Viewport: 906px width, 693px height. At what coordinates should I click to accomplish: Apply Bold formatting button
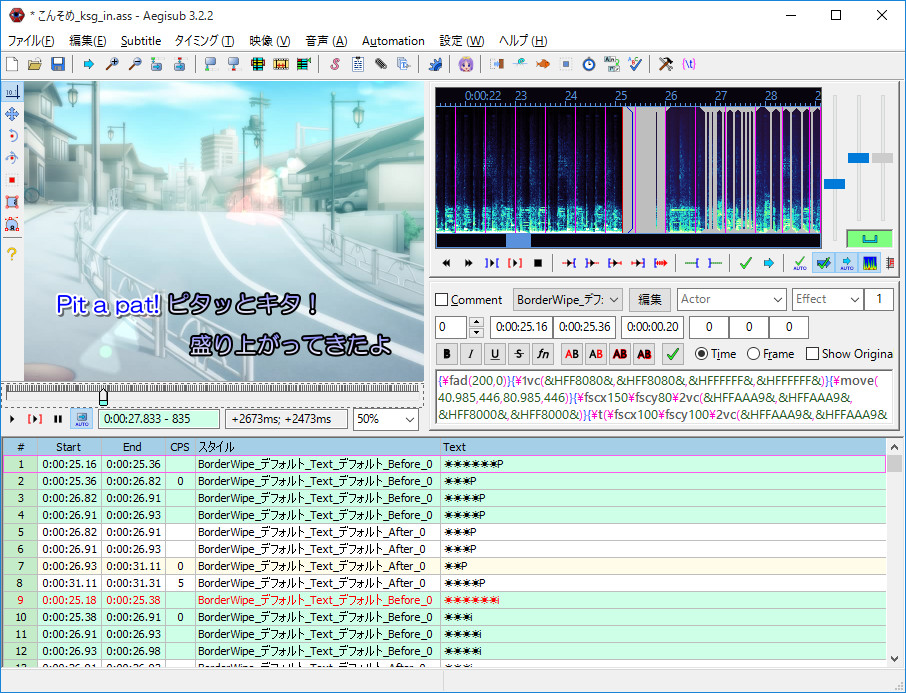(447, 354)
